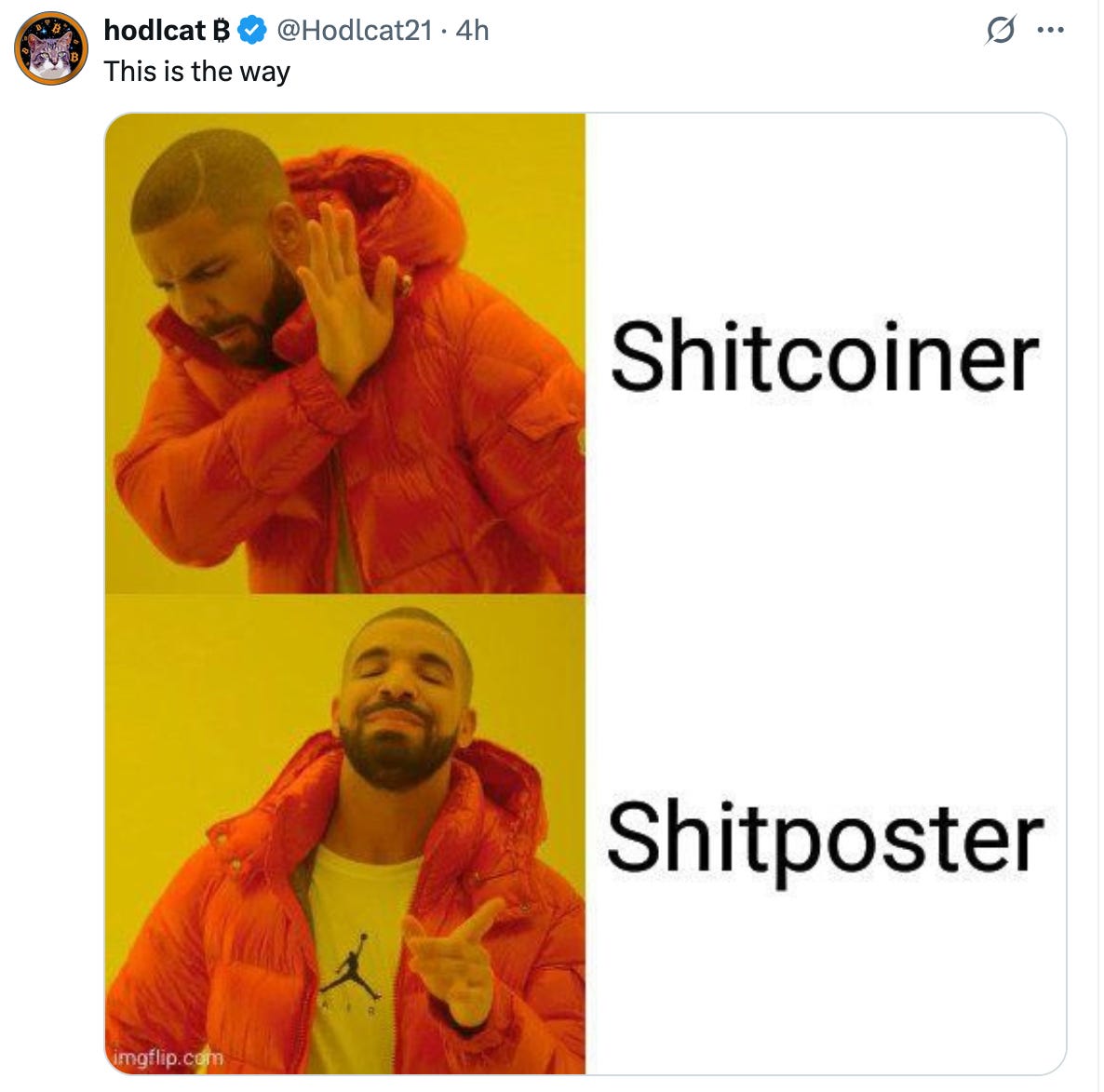Open the post via 4h timestamp
This screenshot has width=1104, height=1092.
click(473, 31)
